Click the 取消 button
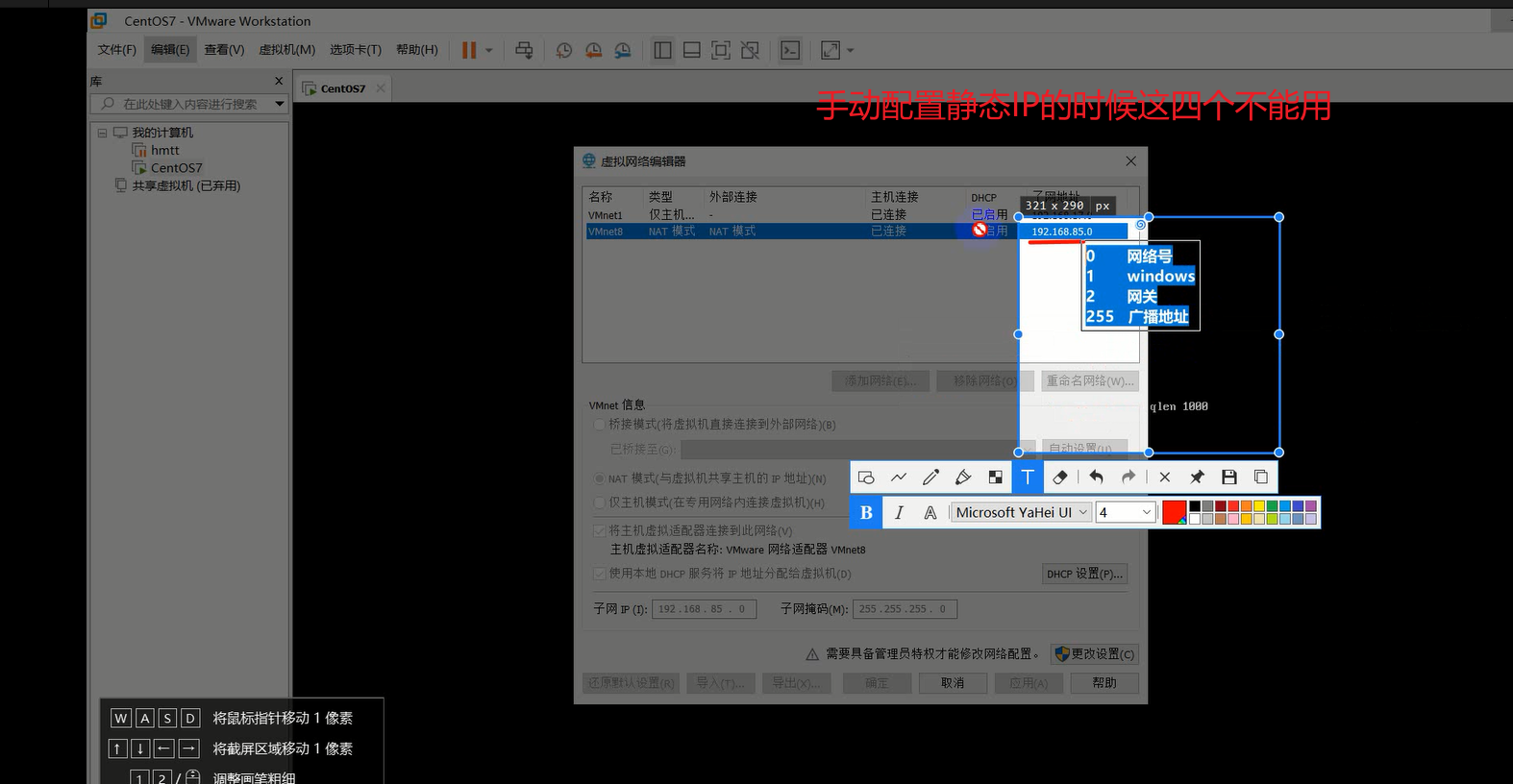The width and height of the screenshot is (1513, 784). (x=953, y=683)
